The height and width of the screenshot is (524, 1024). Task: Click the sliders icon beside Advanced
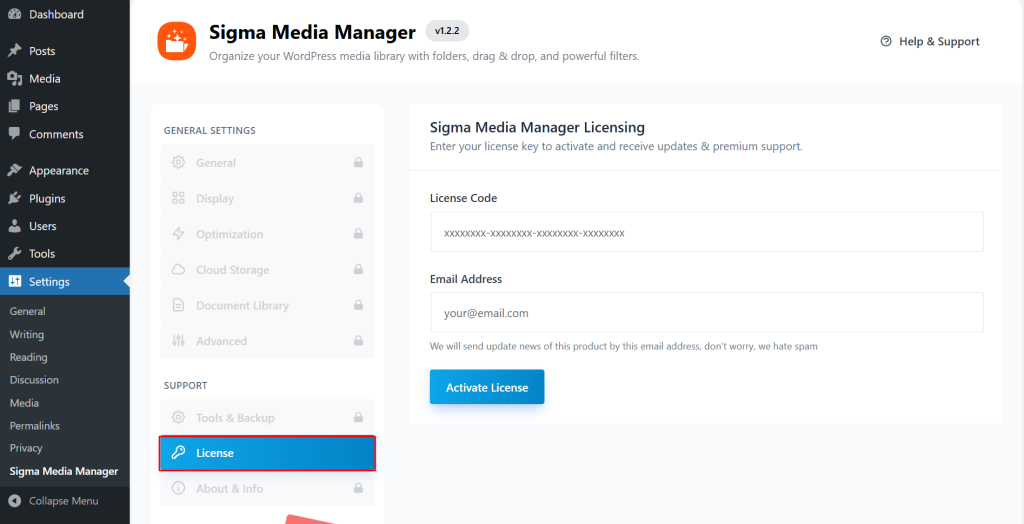coord(178,341)
